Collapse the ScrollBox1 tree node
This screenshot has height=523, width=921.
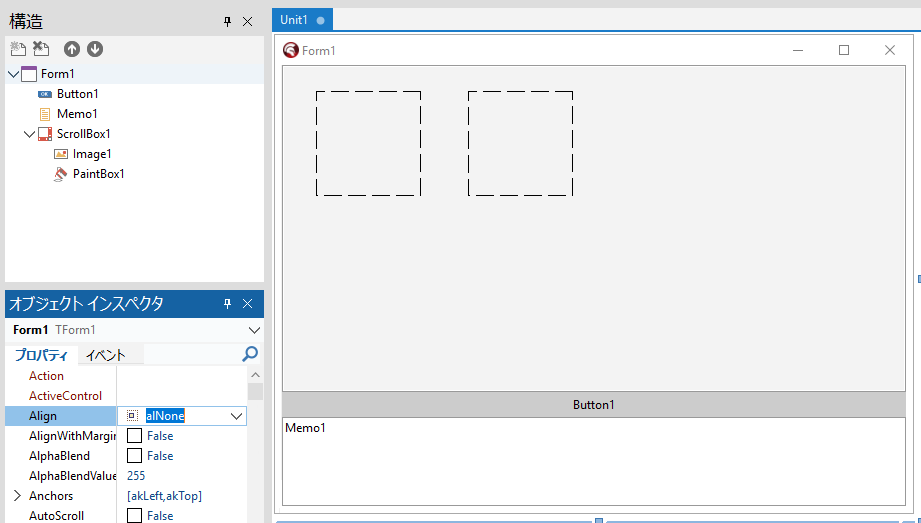pyautogui.click(x=30, y=134)
